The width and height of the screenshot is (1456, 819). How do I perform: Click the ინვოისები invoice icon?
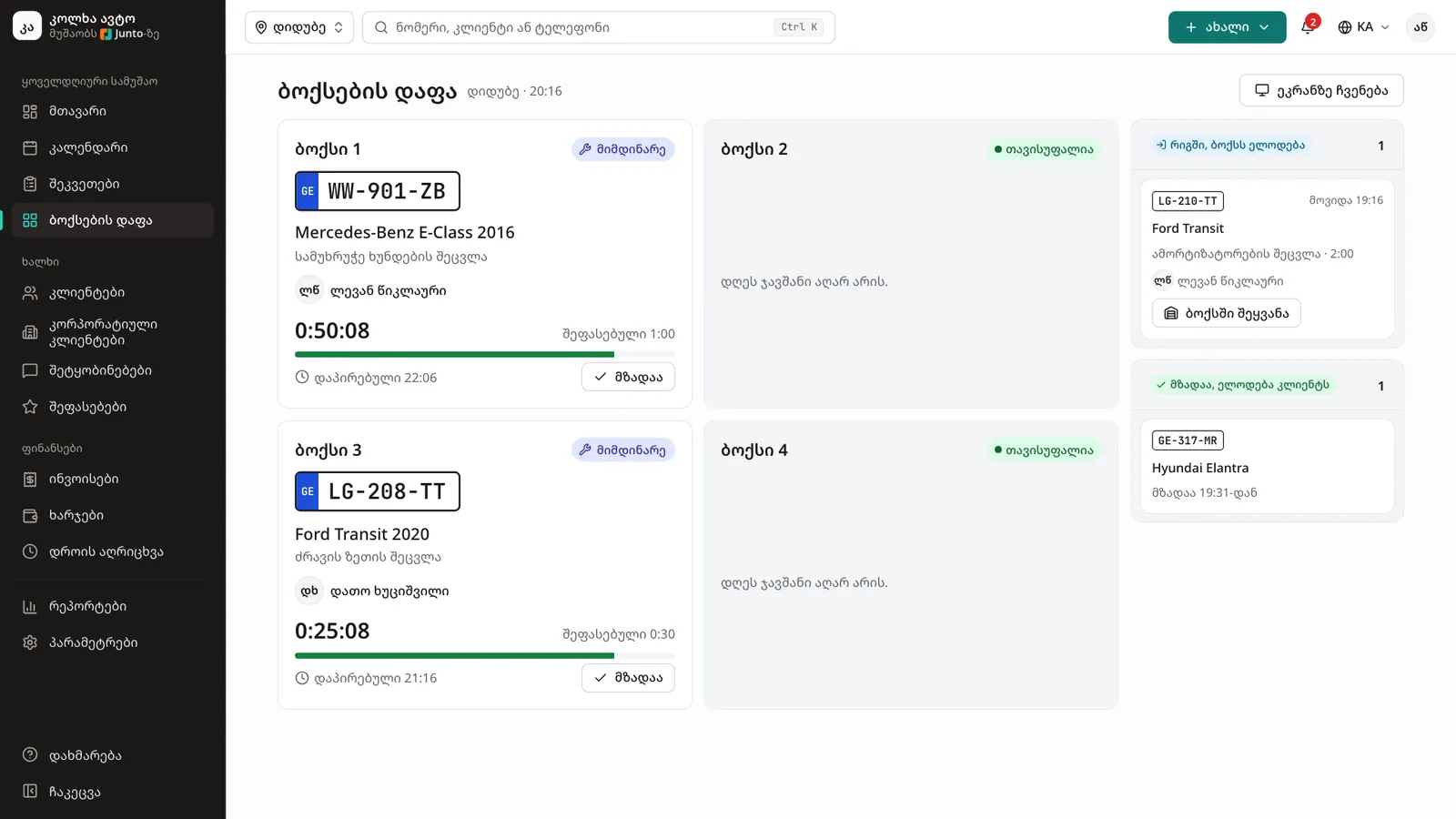tap(30, 479)
